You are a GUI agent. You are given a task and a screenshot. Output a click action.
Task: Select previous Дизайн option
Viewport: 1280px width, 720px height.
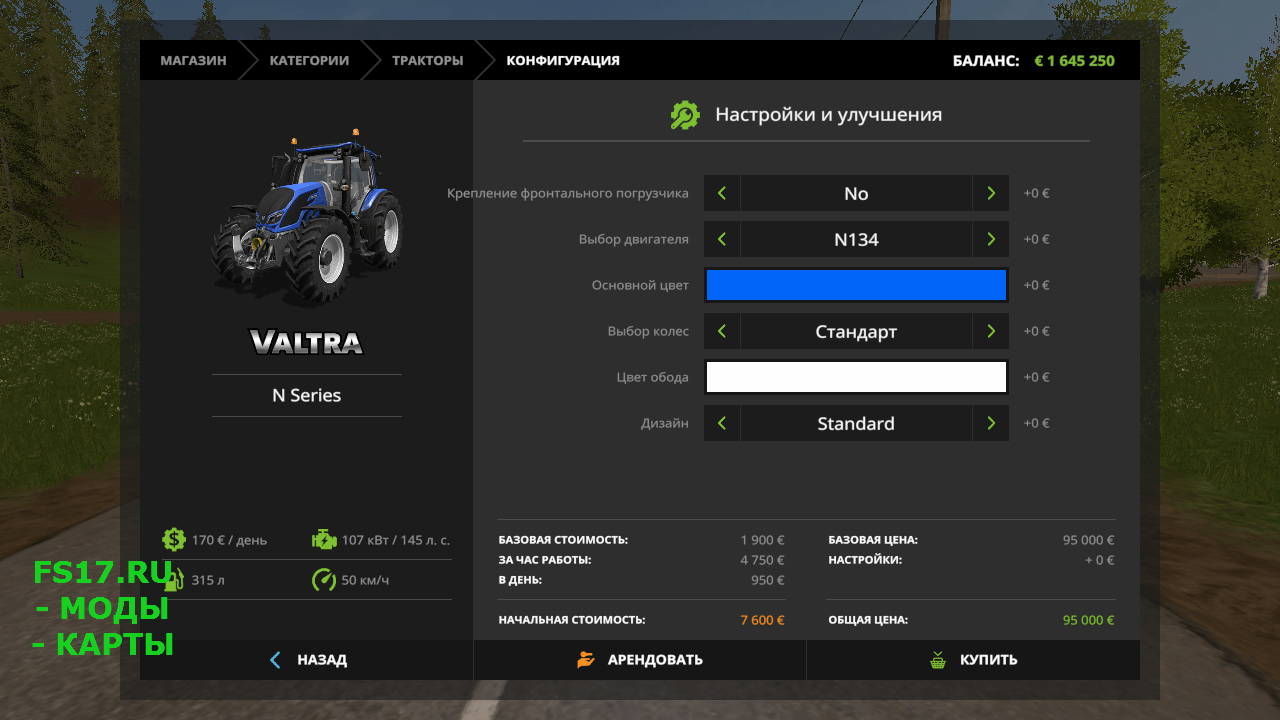point(722,423)
